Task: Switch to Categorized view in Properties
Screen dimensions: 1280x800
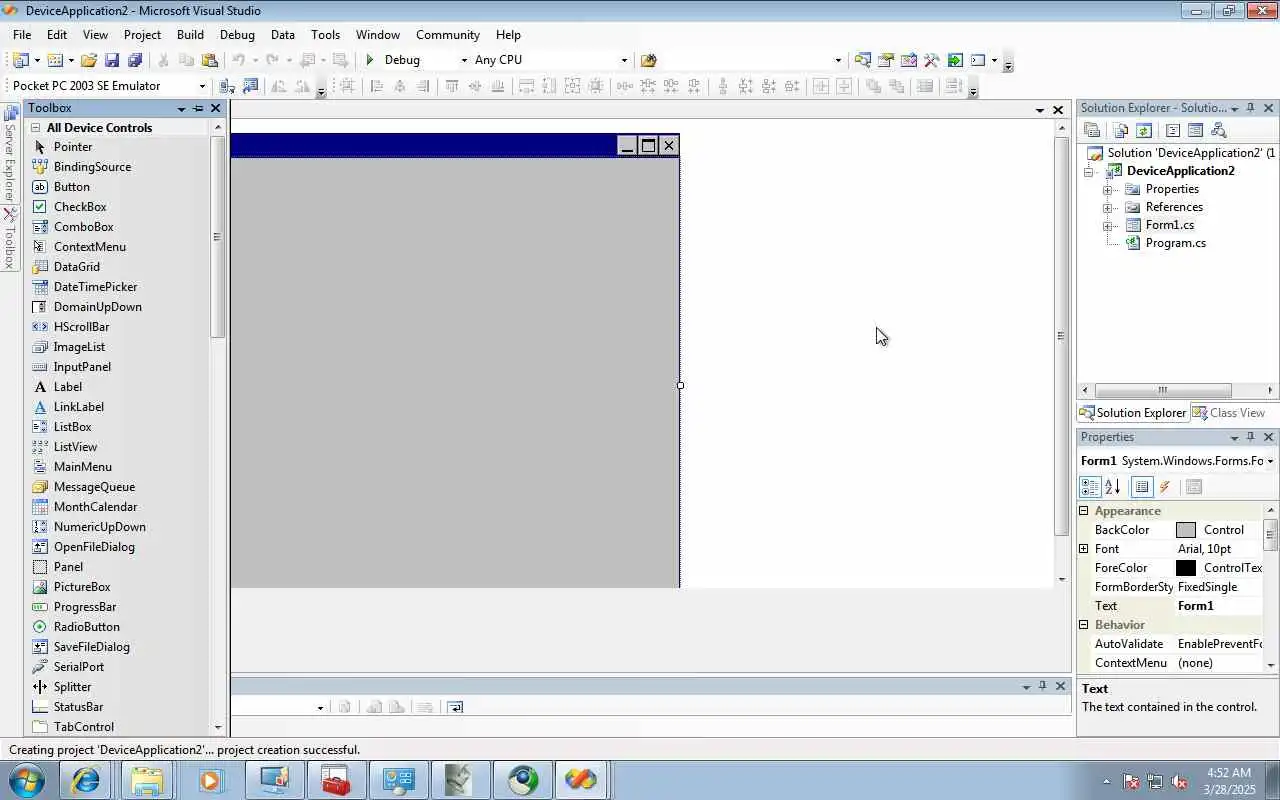Action: [1090, 487]
